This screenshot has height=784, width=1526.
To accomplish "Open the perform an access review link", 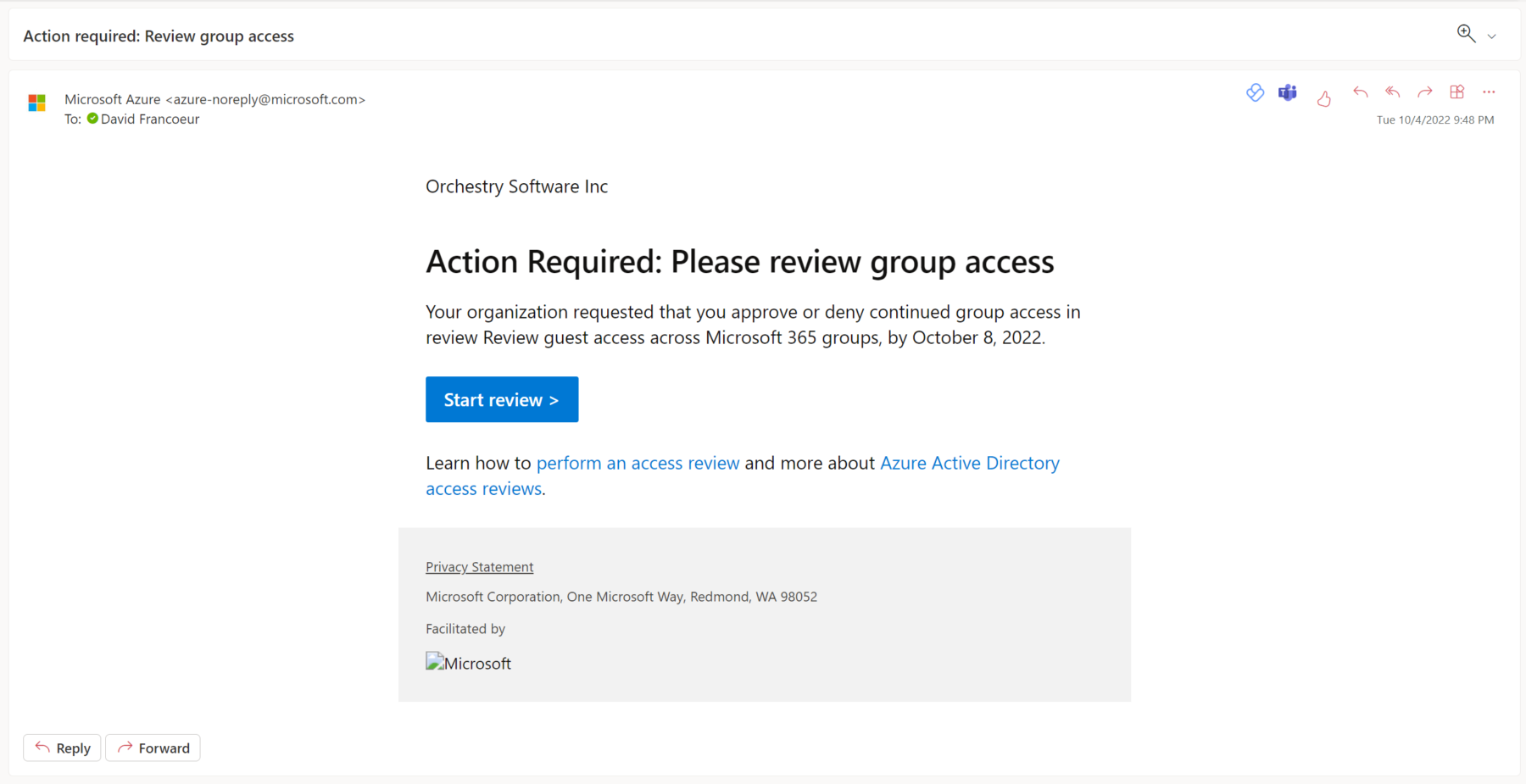I will coord(638,463).
